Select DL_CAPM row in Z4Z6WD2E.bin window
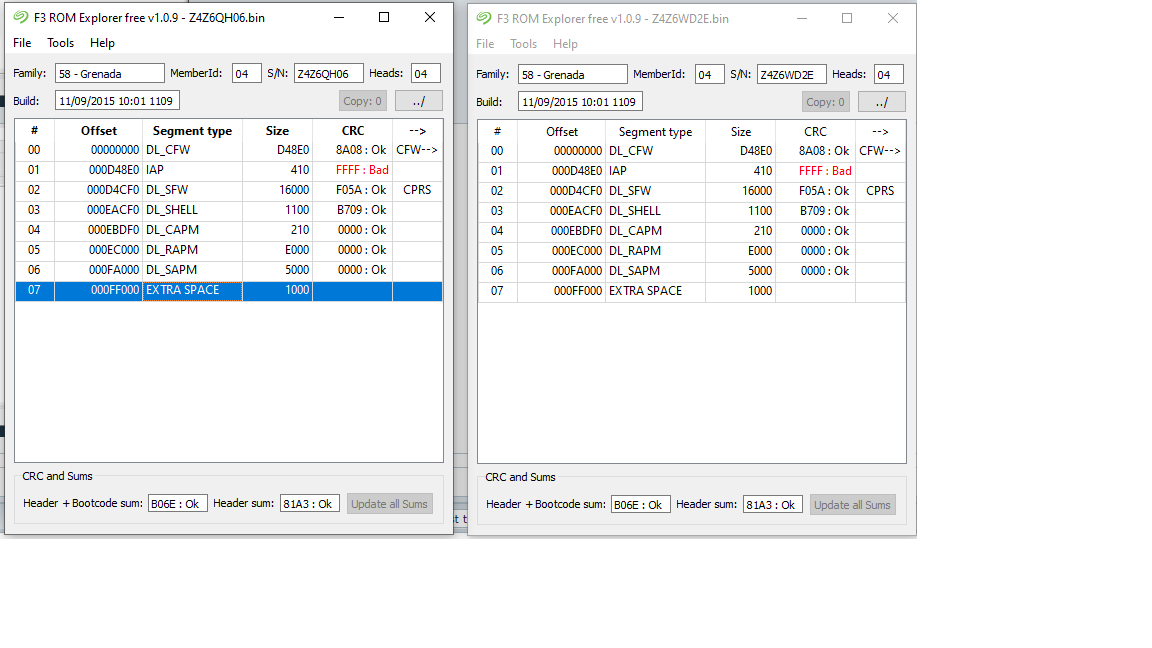The image size is (1152, 648). pos(691,231)
